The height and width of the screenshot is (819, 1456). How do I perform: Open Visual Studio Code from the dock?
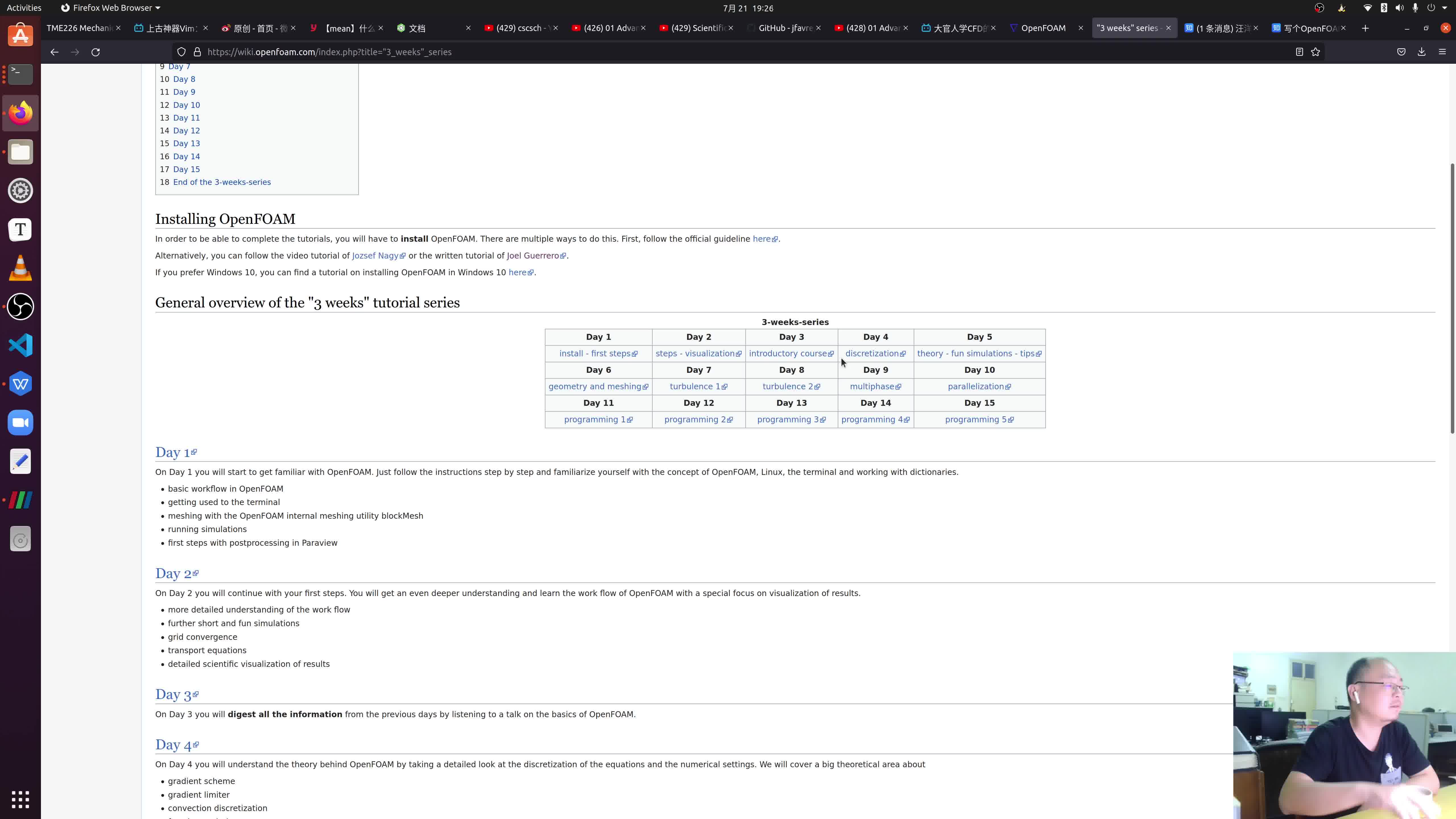(x=20, y=345)
